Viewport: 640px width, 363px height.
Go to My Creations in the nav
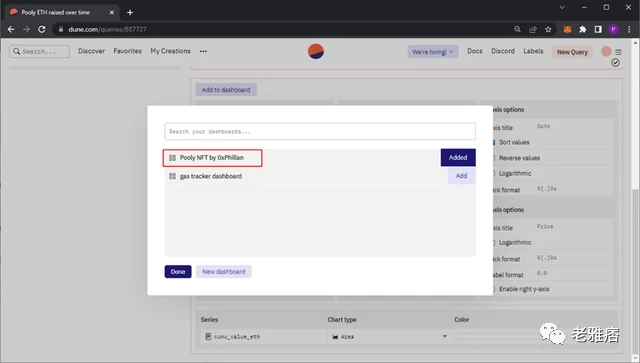tap(170, 51)
